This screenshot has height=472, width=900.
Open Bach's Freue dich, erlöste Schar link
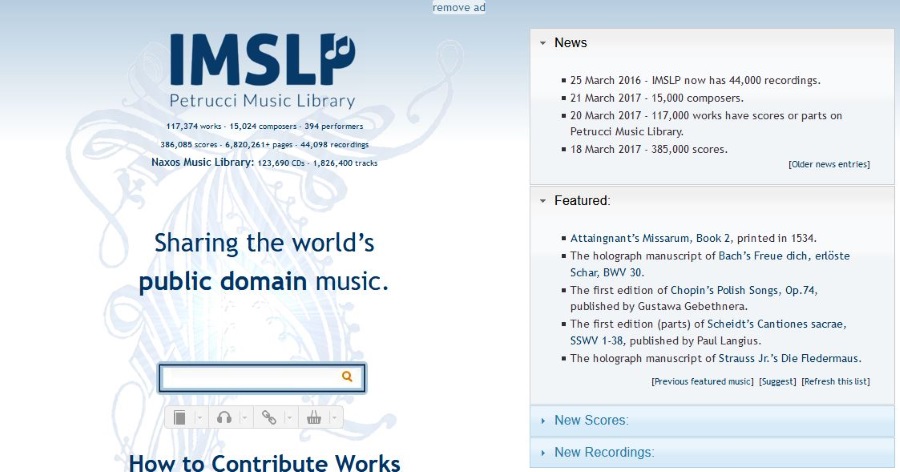[x=709, y=264]
